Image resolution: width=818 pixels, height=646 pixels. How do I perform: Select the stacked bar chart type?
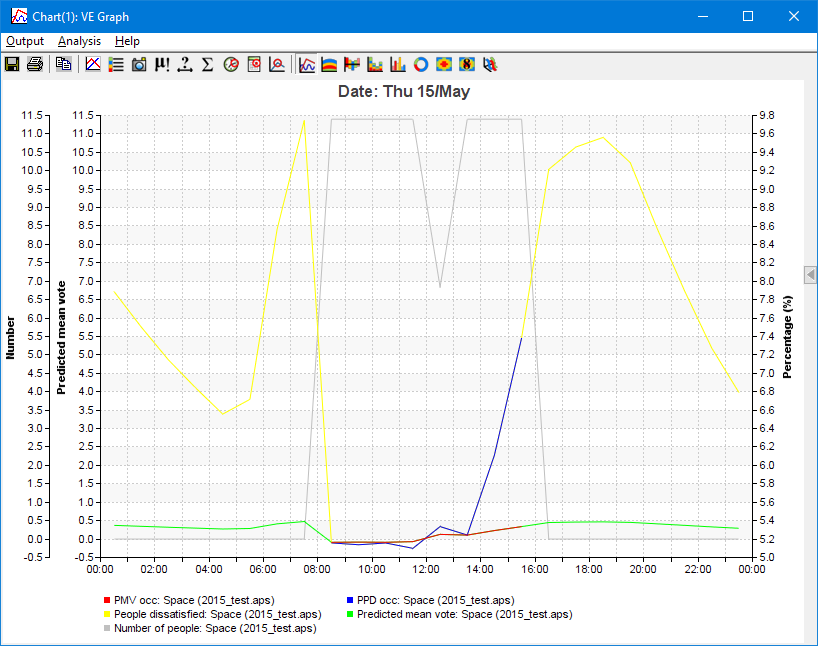pyautogui.click(x=375, y=64)
